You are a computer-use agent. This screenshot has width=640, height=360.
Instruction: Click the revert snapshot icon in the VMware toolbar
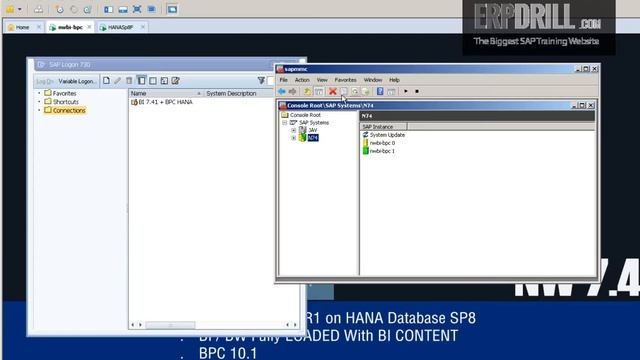74,9
